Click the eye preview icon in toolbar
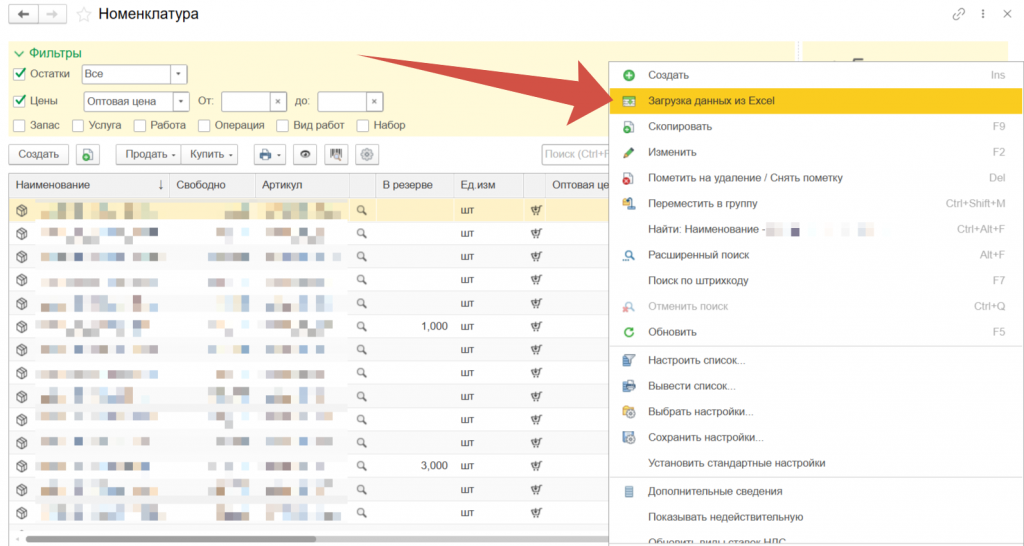The width and height of the screenshot is (1024, 546). (x=304, y=155)
